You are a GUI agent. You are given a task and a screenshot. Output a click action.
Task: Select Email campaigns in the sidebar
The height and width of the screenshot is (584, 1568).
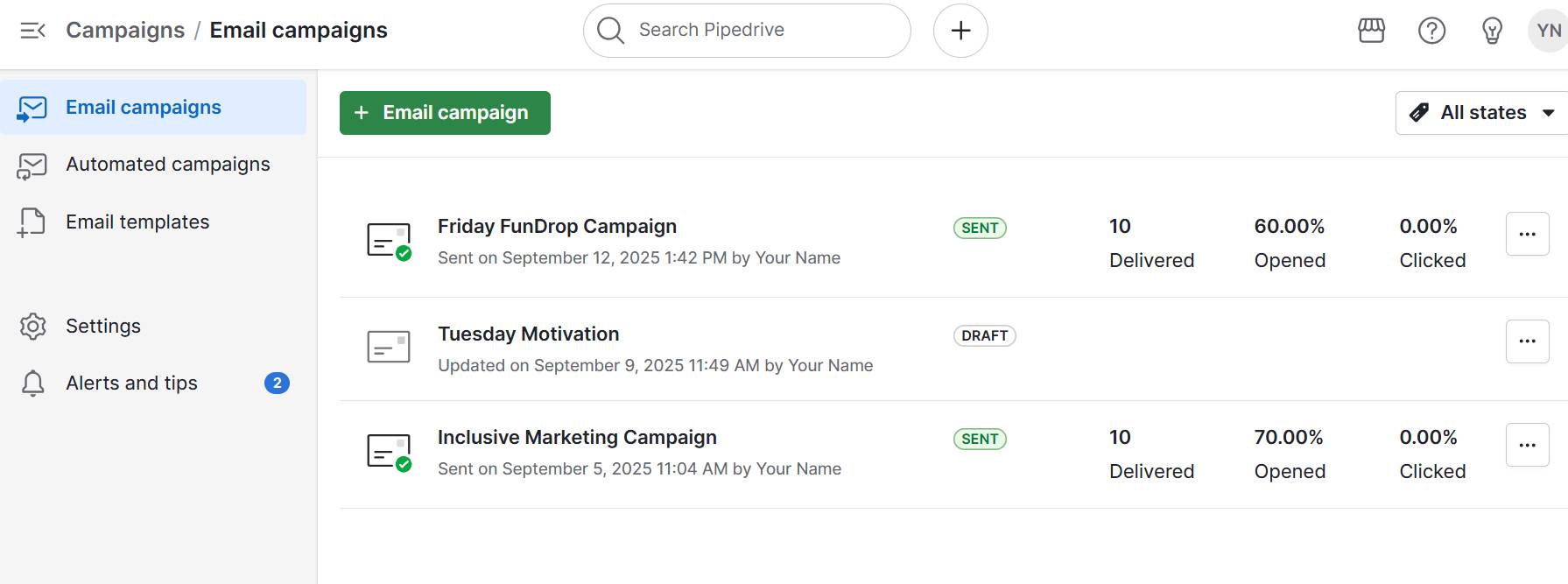tap(153, 108)
